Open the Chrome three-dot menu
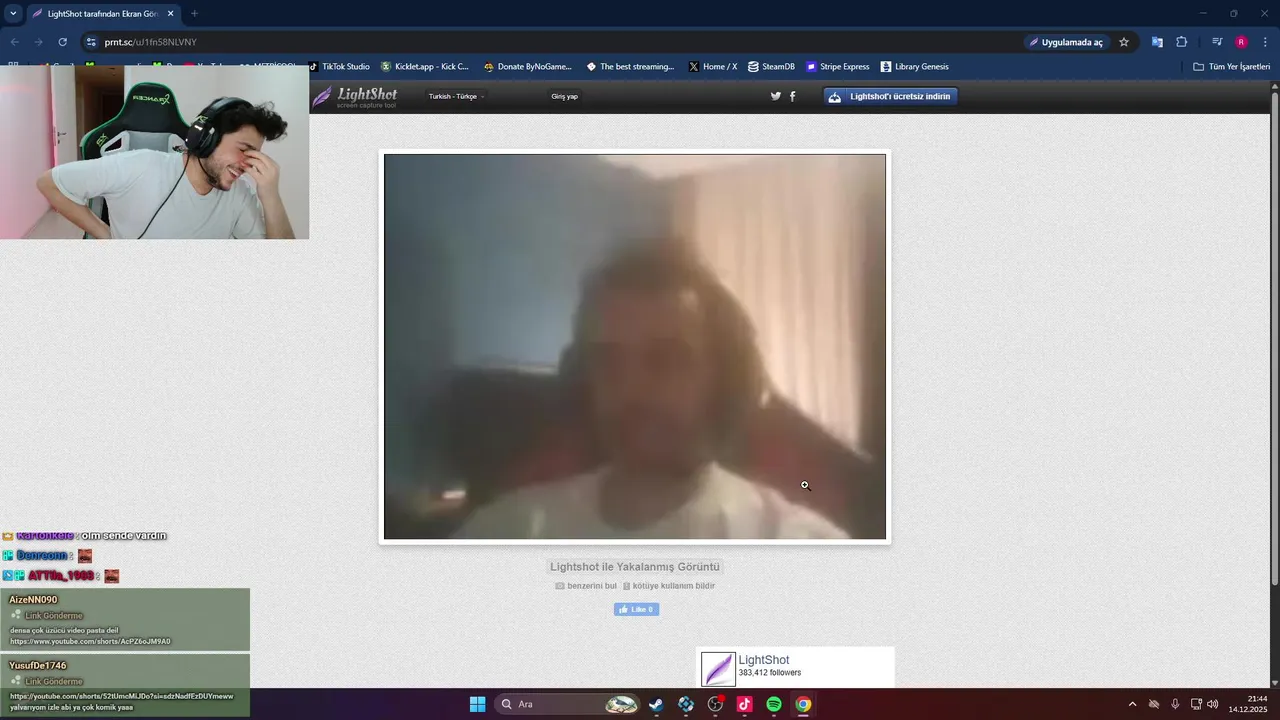Image resolution: width=1280 pixels, height=720 pixels. (1266, 42)
